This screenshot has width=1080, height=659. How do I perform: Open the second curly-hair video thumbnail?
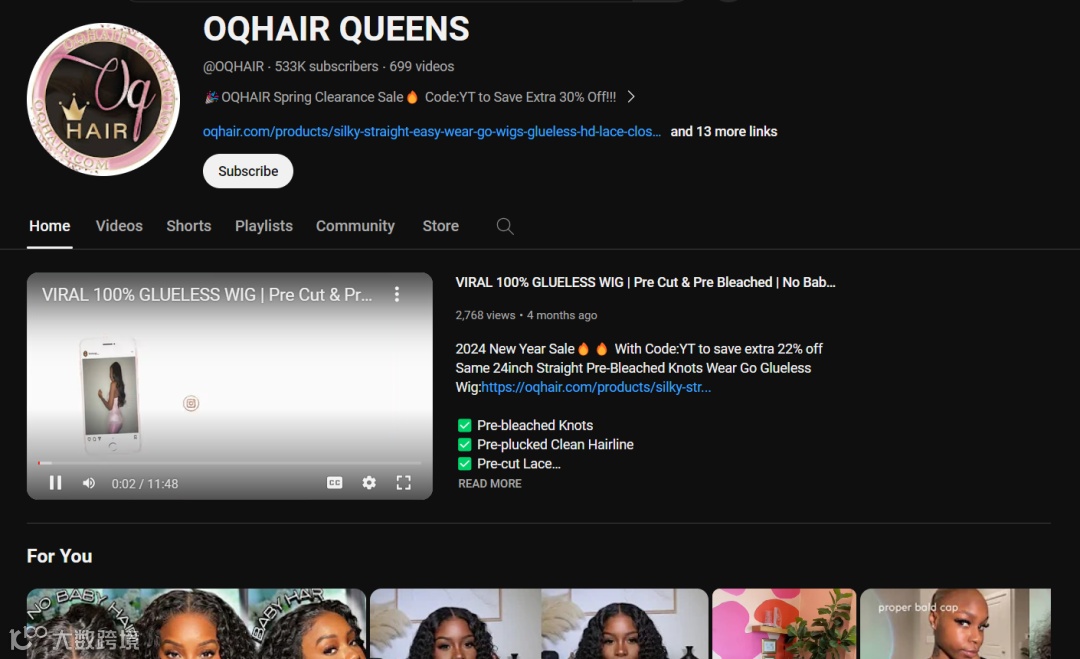[539, 623]
